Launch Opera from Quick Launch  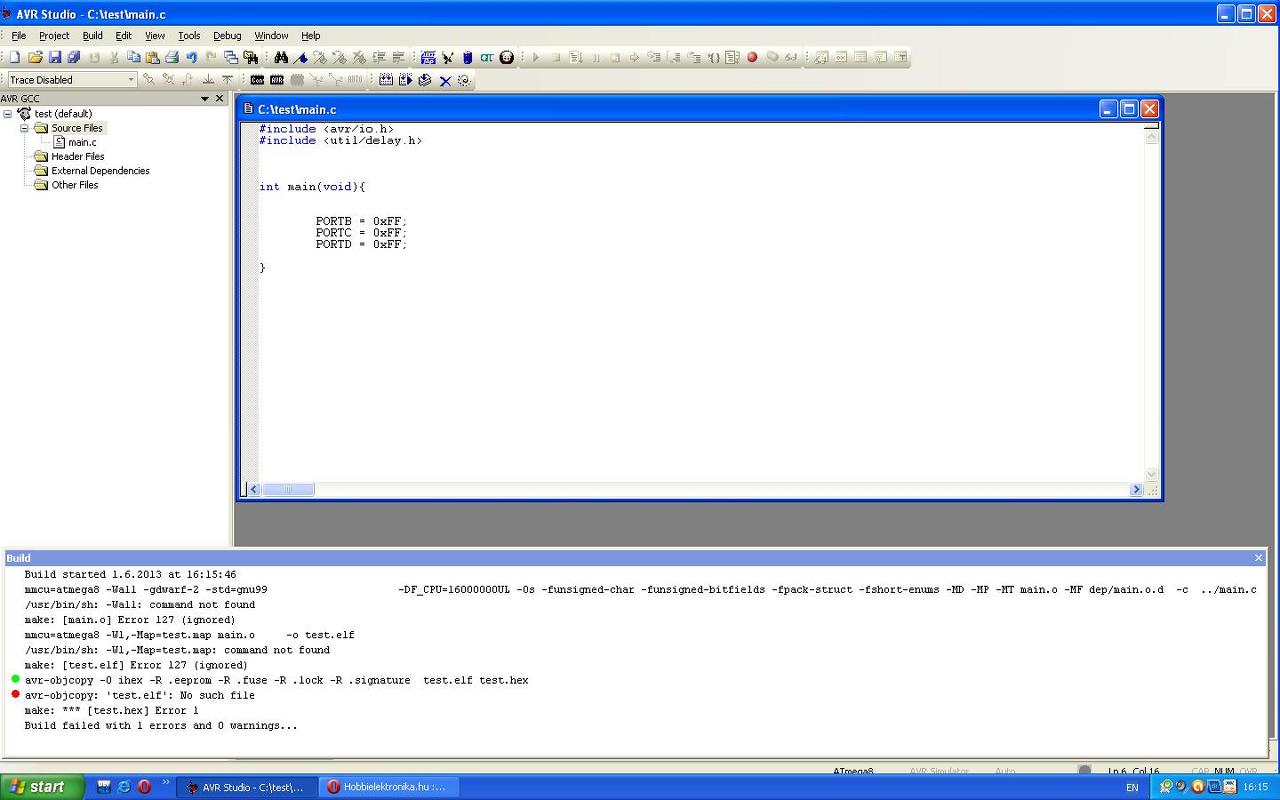coord(144,787)
